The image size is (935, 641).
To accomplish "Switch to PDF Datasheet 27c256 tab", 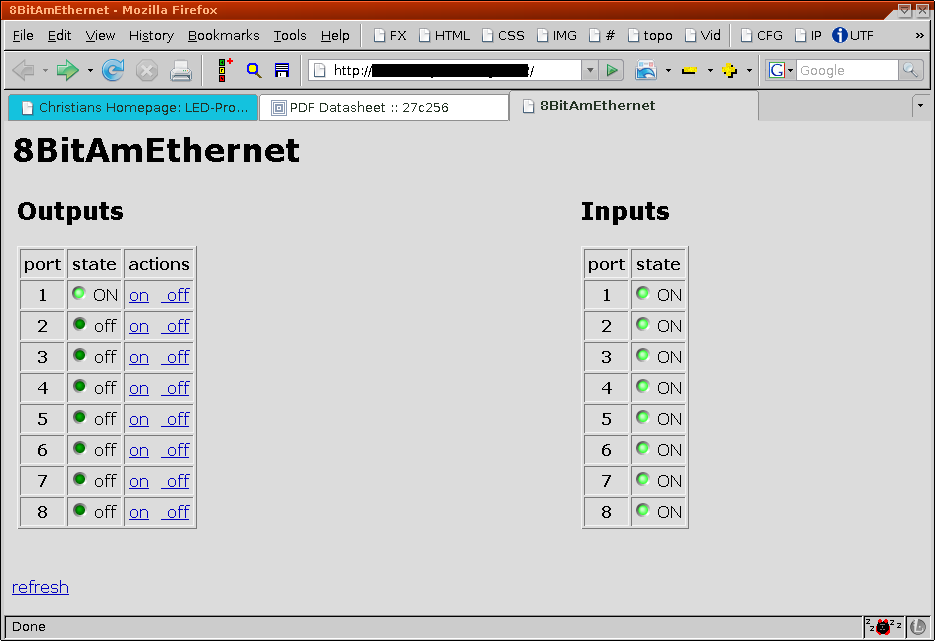I will pos(384,107).
